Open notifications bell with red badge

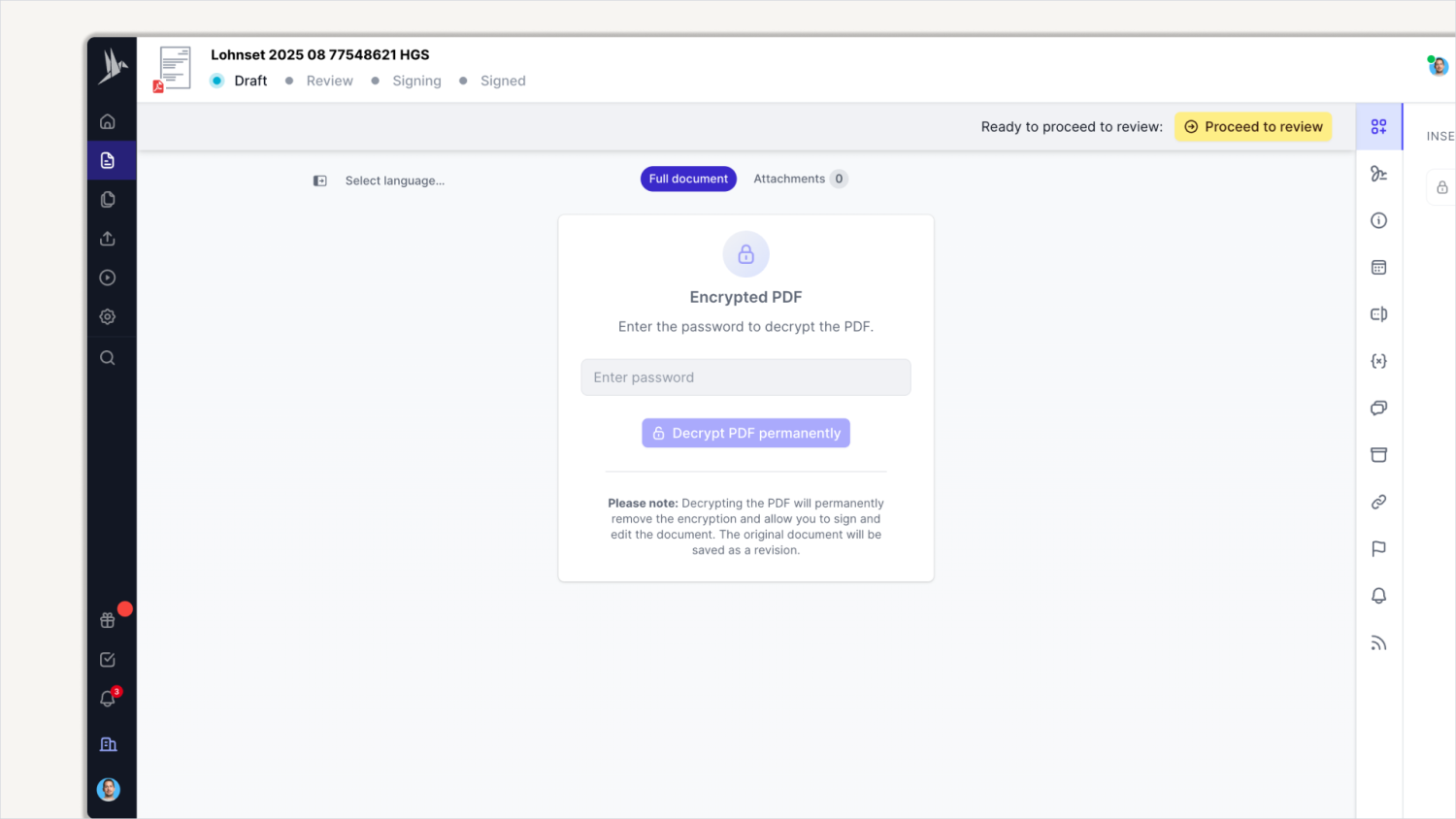click(108, 699)
